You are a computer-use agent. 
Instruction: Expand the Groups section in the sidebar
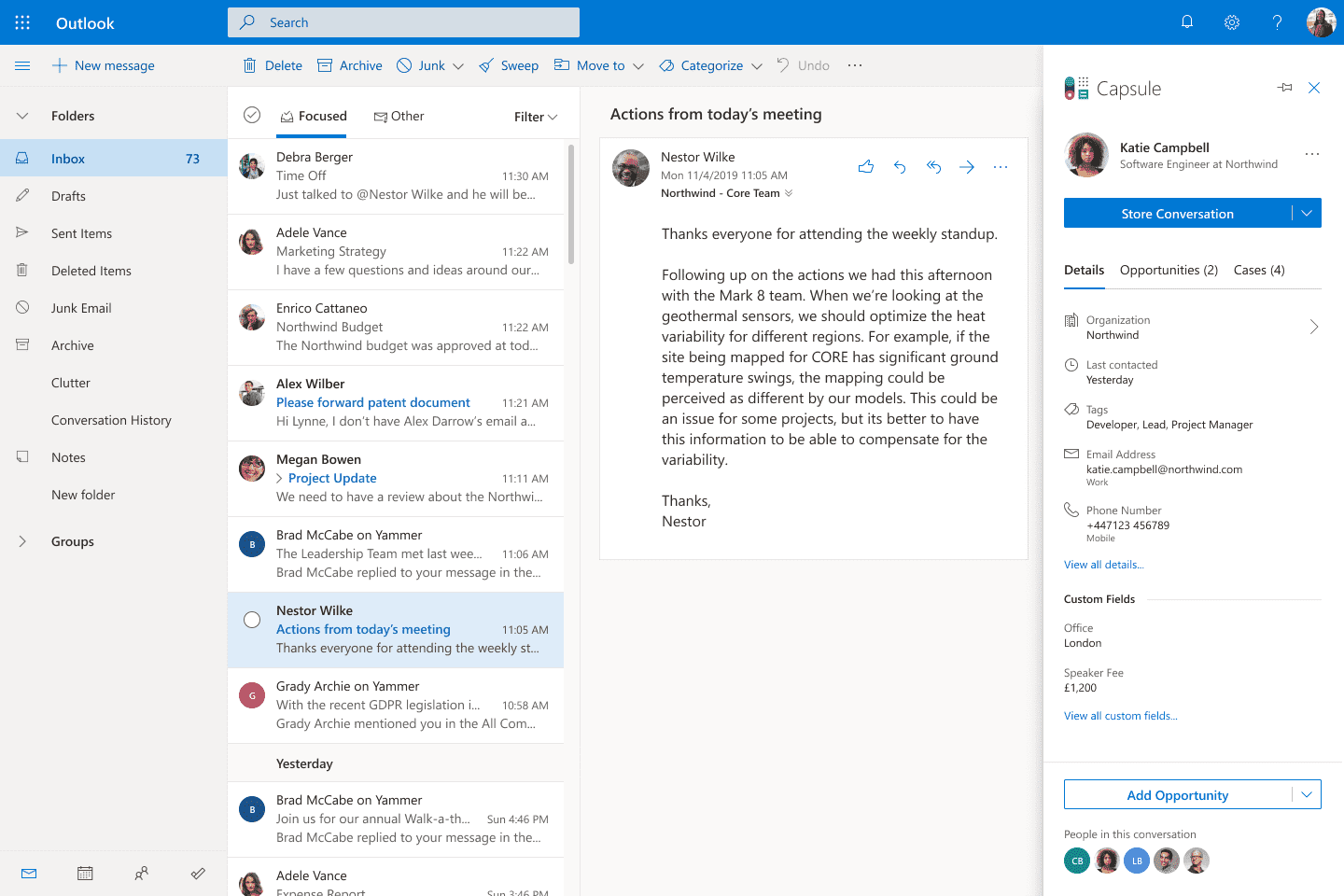22,541
